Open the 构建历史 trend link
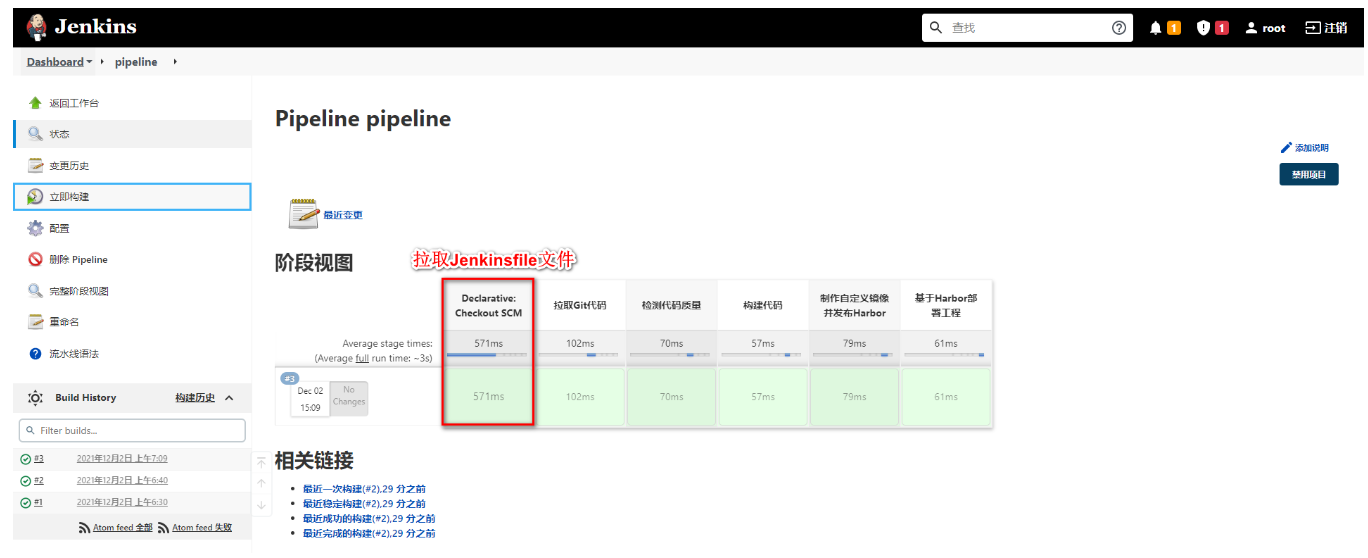 [195, 398]
